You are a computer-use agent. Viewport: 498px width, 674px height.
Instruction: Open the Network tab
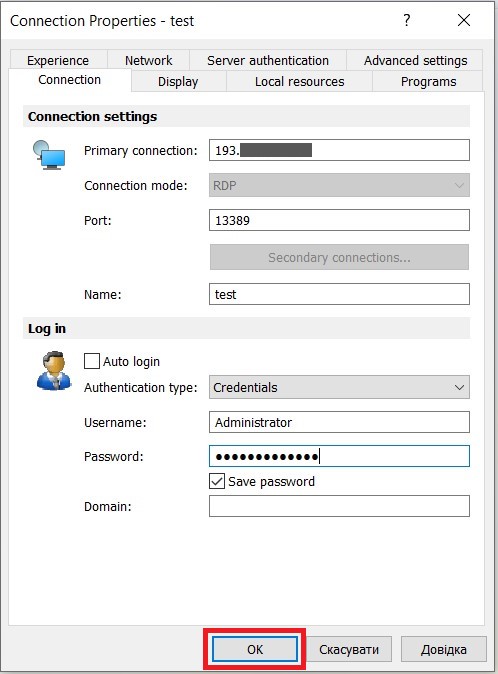(148, 61)
